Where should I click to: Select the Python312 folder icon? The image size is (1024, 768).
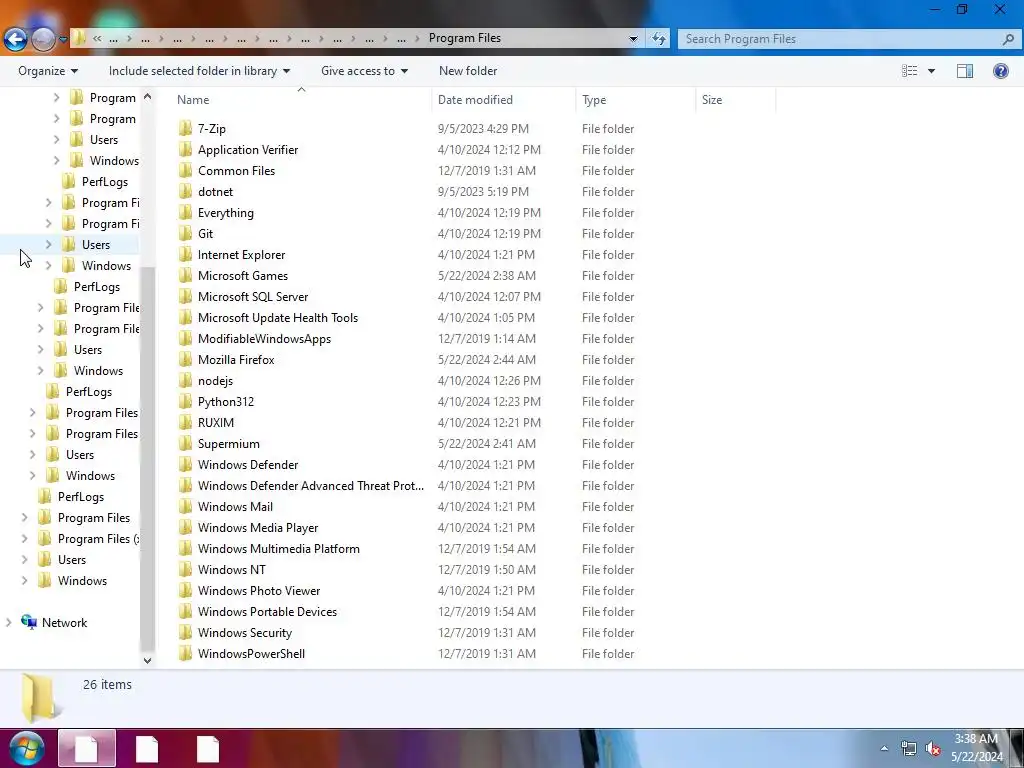185,402
